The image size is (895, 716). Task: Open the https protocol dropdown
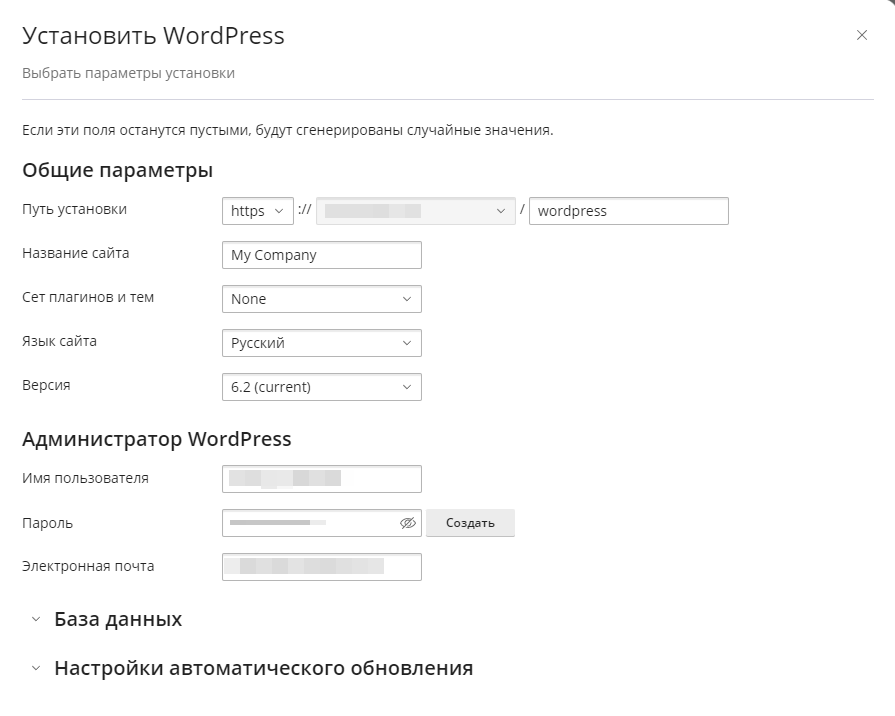257,211
